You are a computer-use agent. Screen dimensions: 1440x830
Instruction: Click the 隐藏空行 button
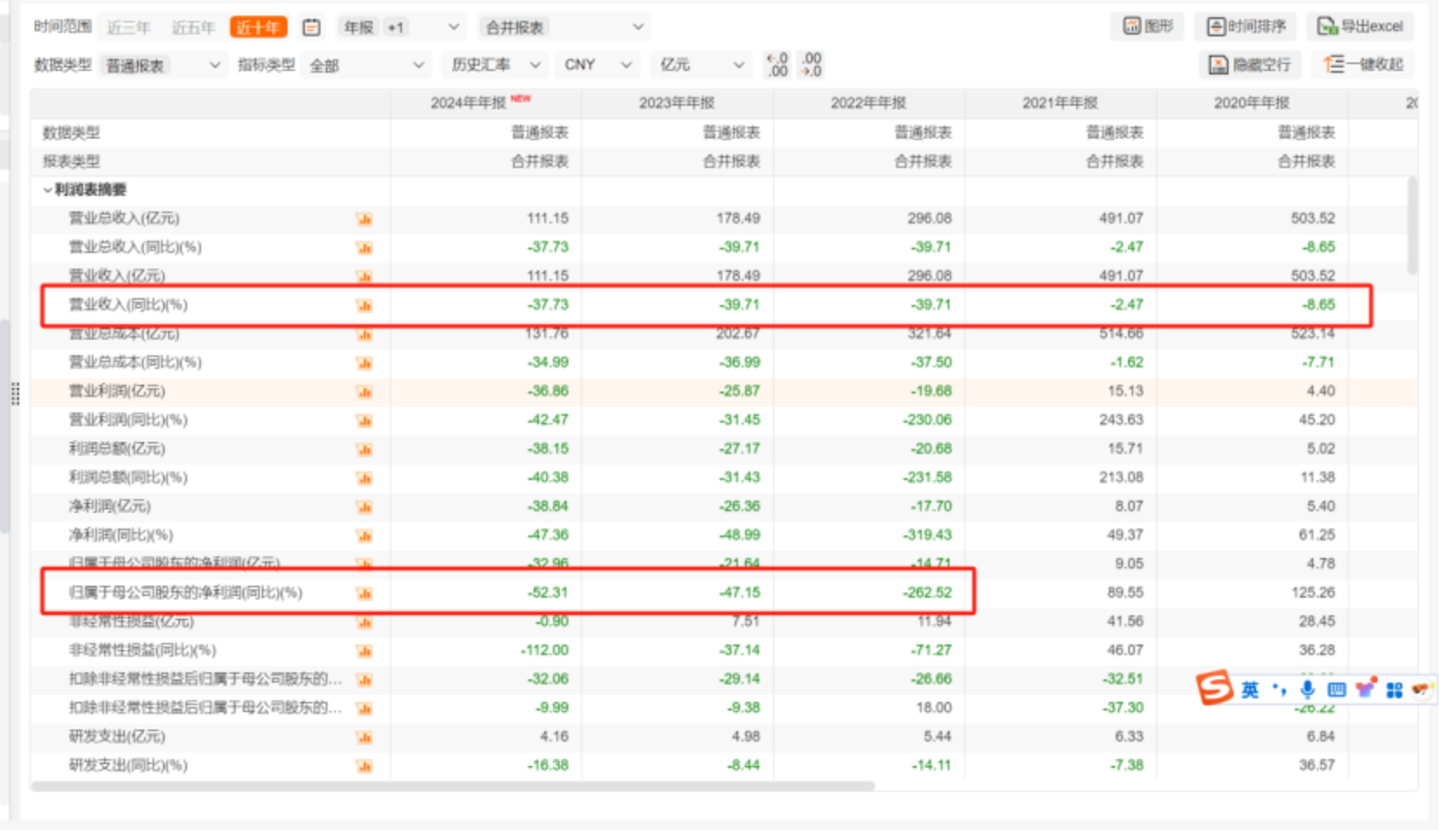click(x=1250, y=65)
